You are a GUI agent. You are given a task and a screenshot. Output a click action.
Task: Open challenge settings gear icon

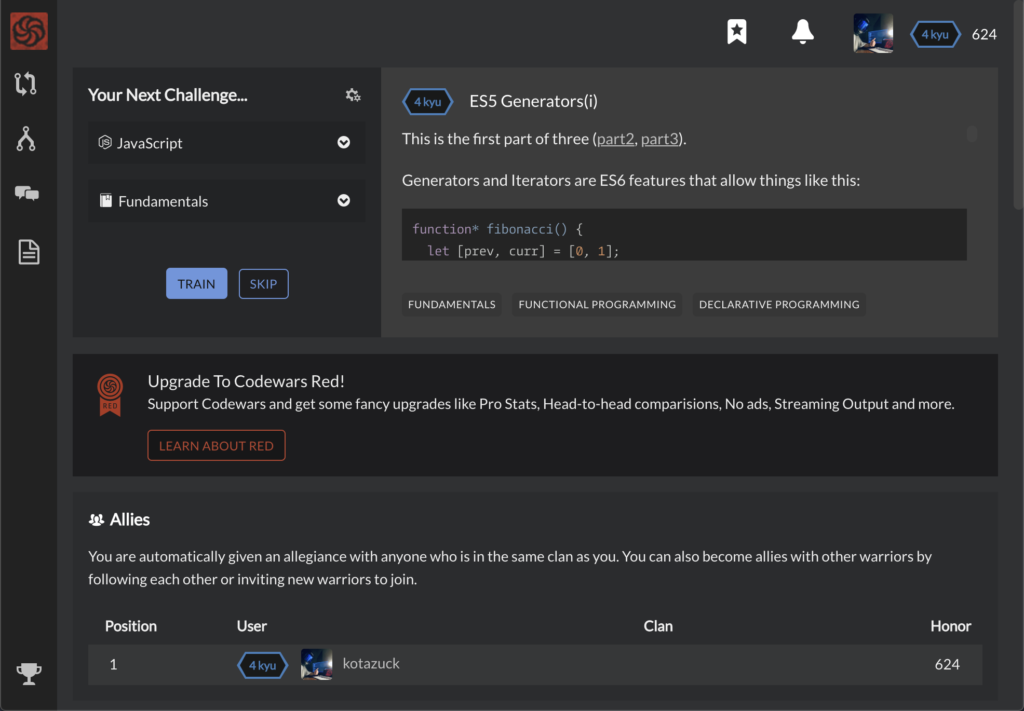tap(353, 95)
